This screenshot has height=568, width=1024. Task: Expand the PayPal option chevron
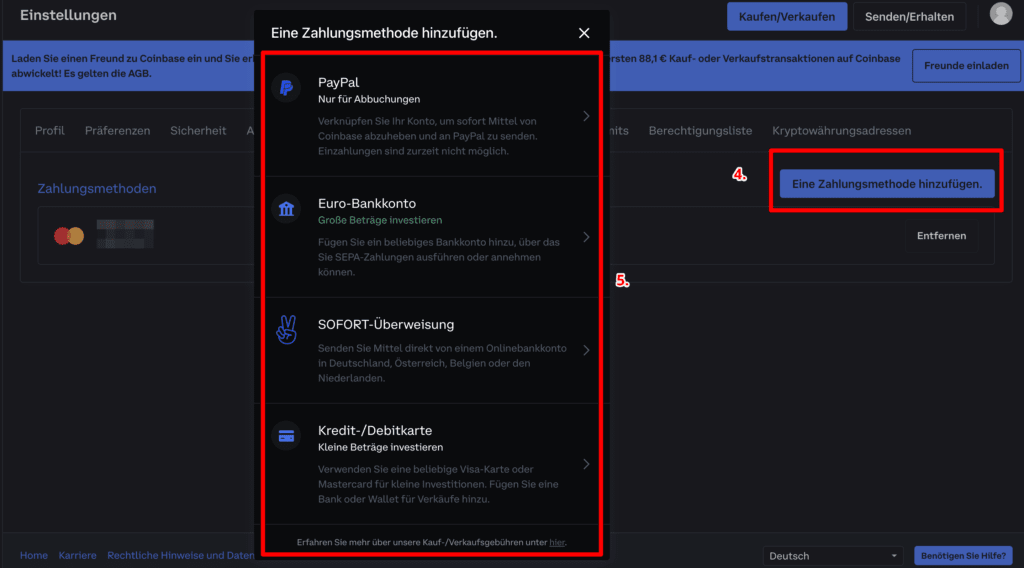tap(586, 116)
